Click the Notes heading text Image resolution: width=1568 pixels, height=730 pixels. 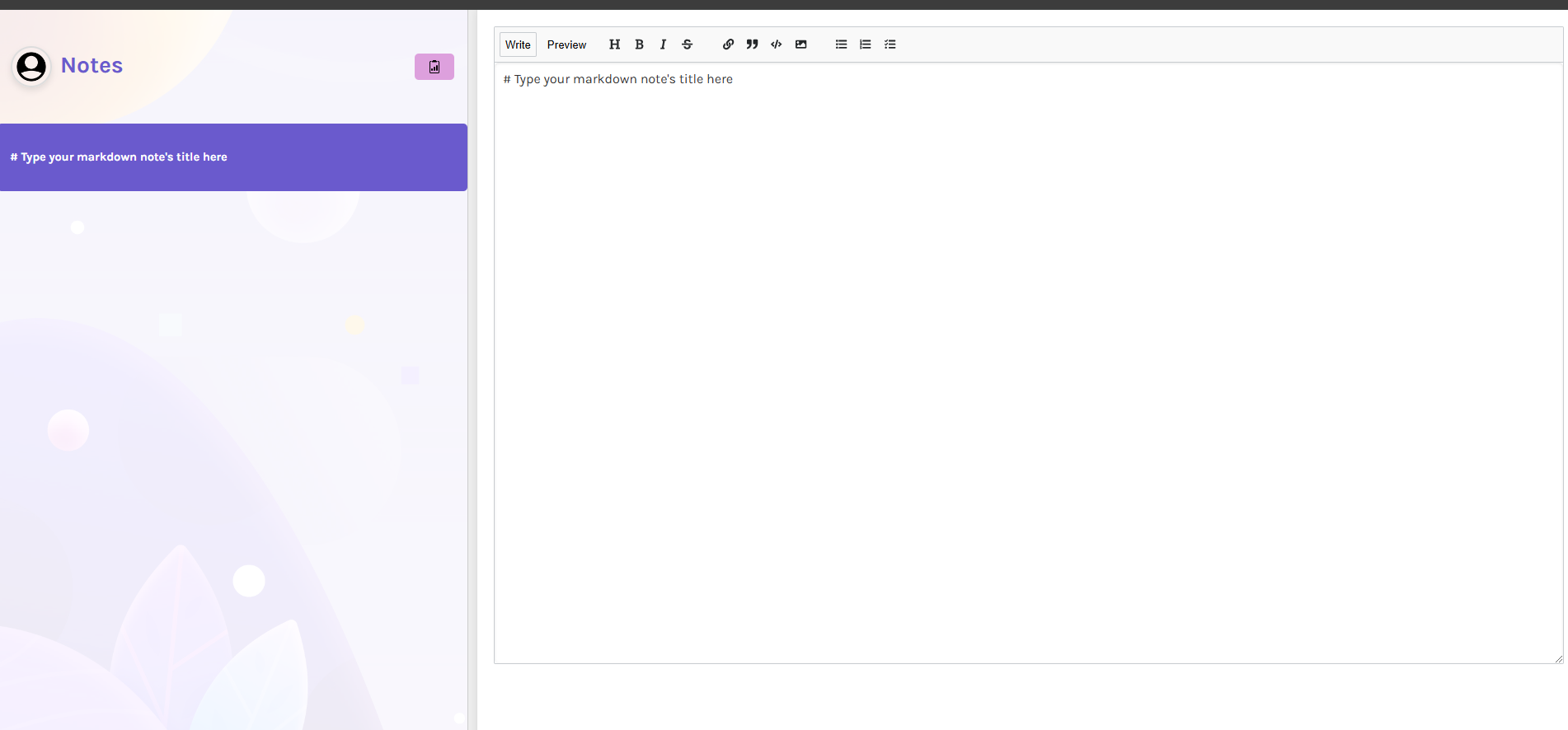point(92,65)
